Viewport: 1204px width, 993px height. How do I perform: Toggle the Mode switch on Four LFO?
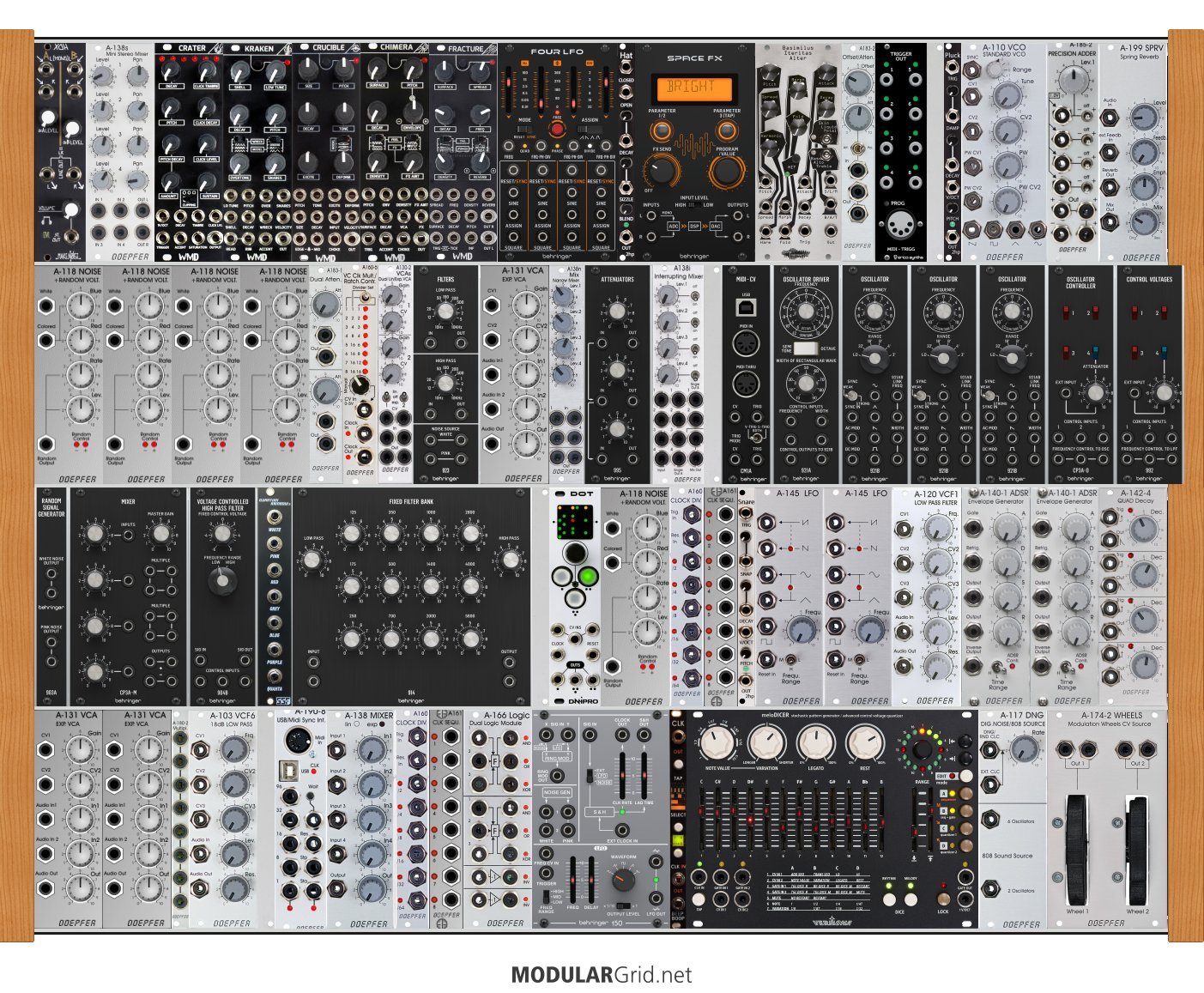[524, 130]
